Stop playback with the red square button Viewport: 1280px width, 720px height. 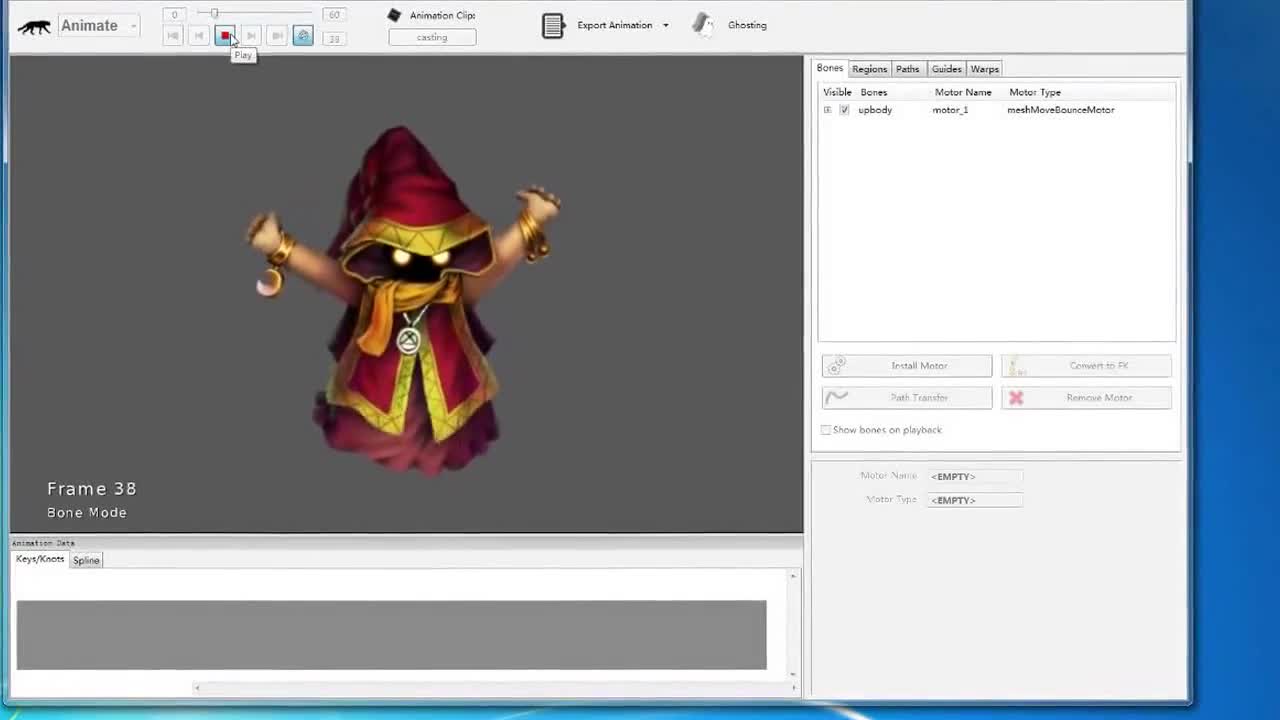pyautogui.click(x=225, y=36)
